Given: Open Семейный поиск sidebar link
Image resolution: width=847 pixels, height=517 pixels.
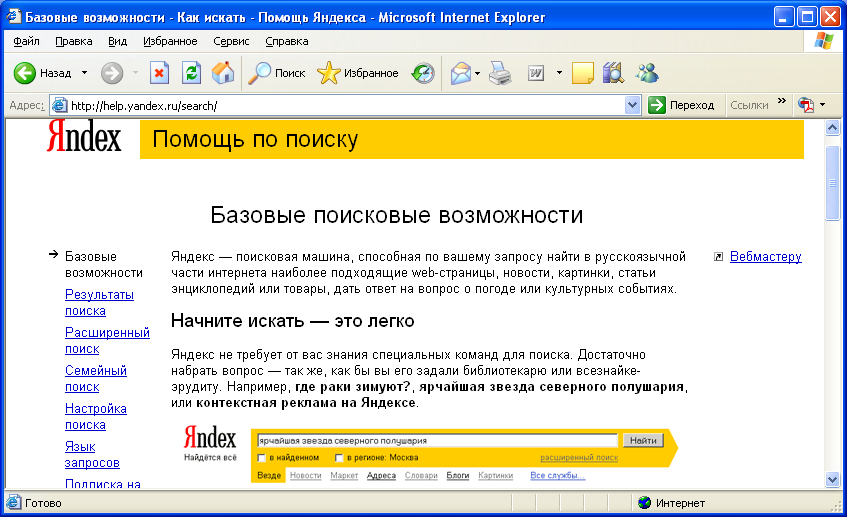Looking at the screenshot, I should [96, 378].
